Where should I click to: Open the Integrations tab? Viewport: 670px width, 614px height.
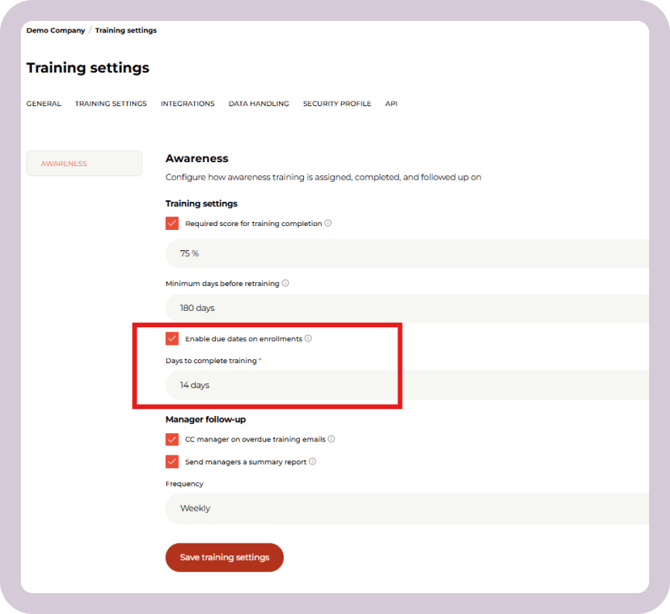(x=187, y=104)
